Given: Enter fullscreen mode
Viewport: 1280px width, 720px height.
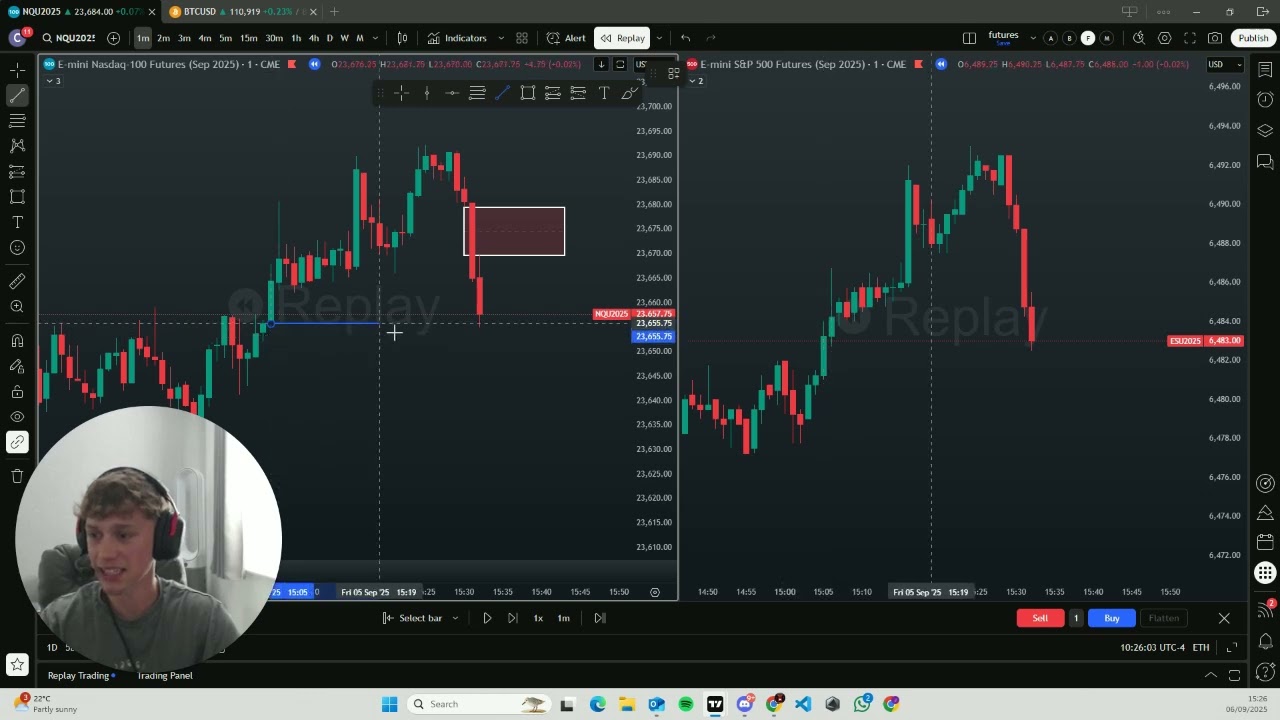Looking at the screenshot, I should pos(1190,38).
